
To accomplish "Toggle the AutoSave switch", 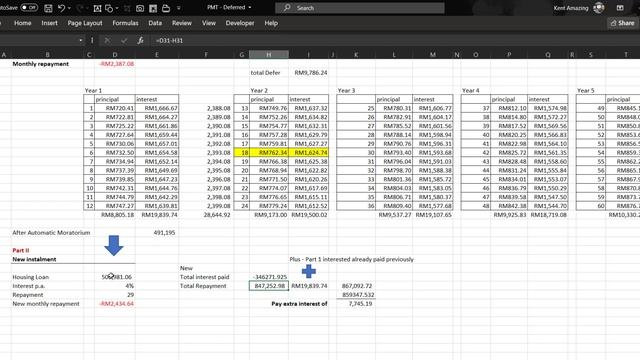I will tap(29, 7).
